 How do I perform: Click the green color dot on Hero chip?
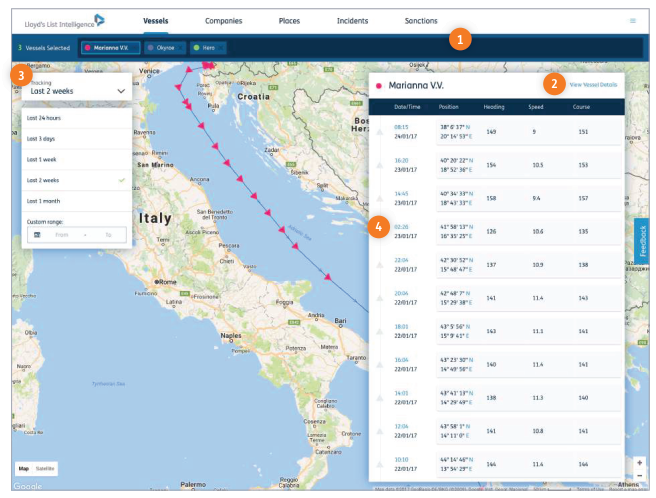coord(196,48)
